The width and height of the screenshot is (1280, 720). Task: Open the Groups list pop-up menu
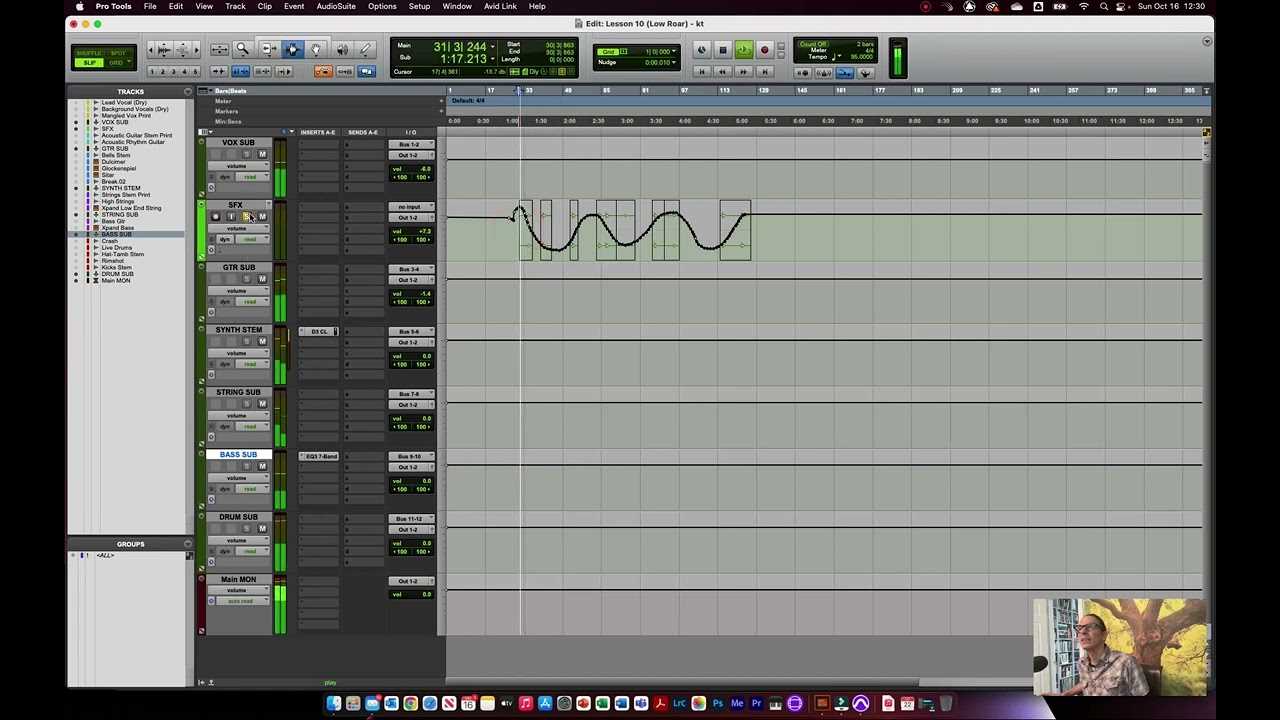(188, 544)
